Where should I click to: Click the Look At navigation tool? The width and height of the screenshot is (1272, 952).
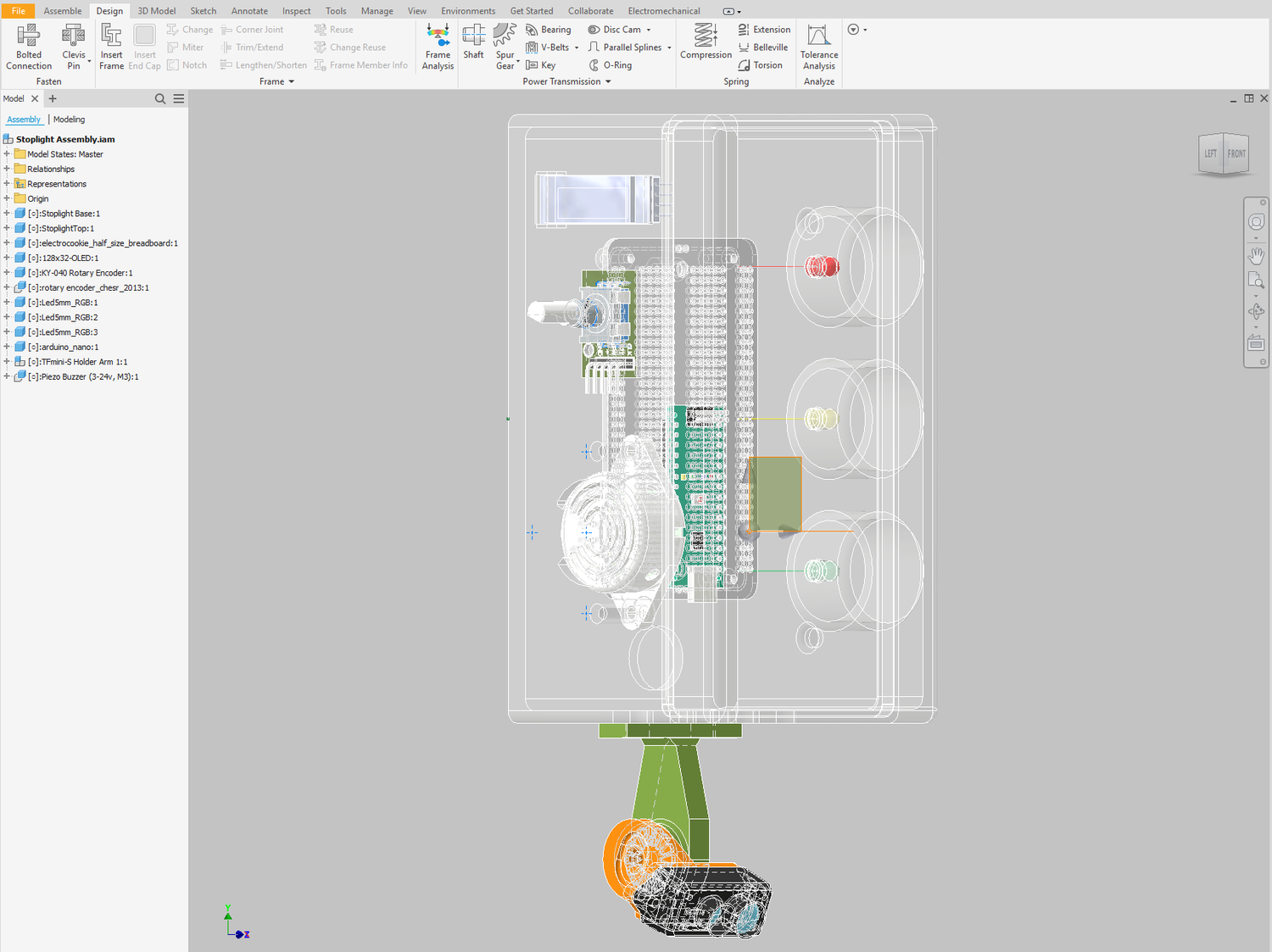tap(1256, 343)
